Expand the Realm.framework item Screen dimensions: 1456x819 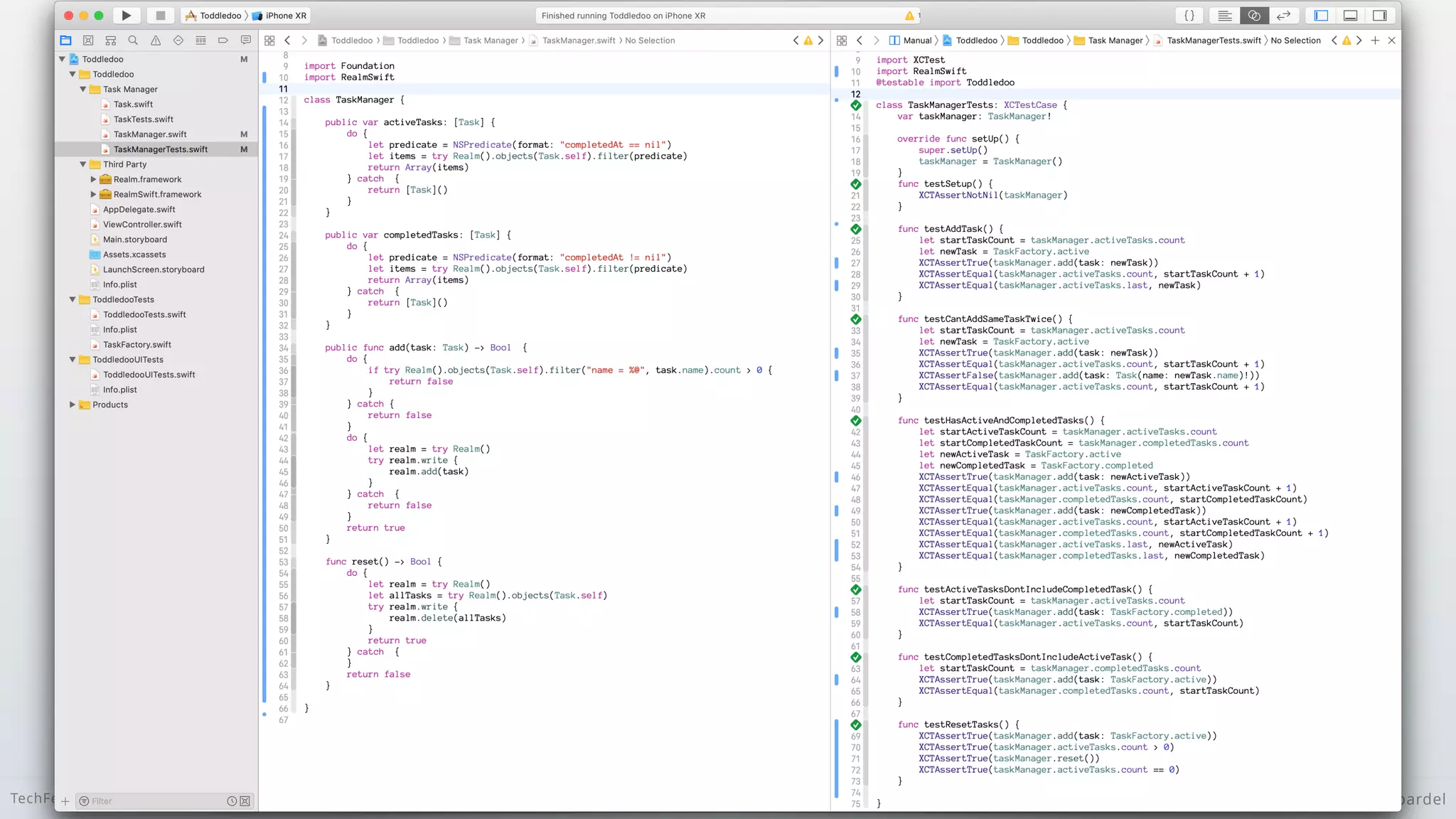[x=93, y=179]
